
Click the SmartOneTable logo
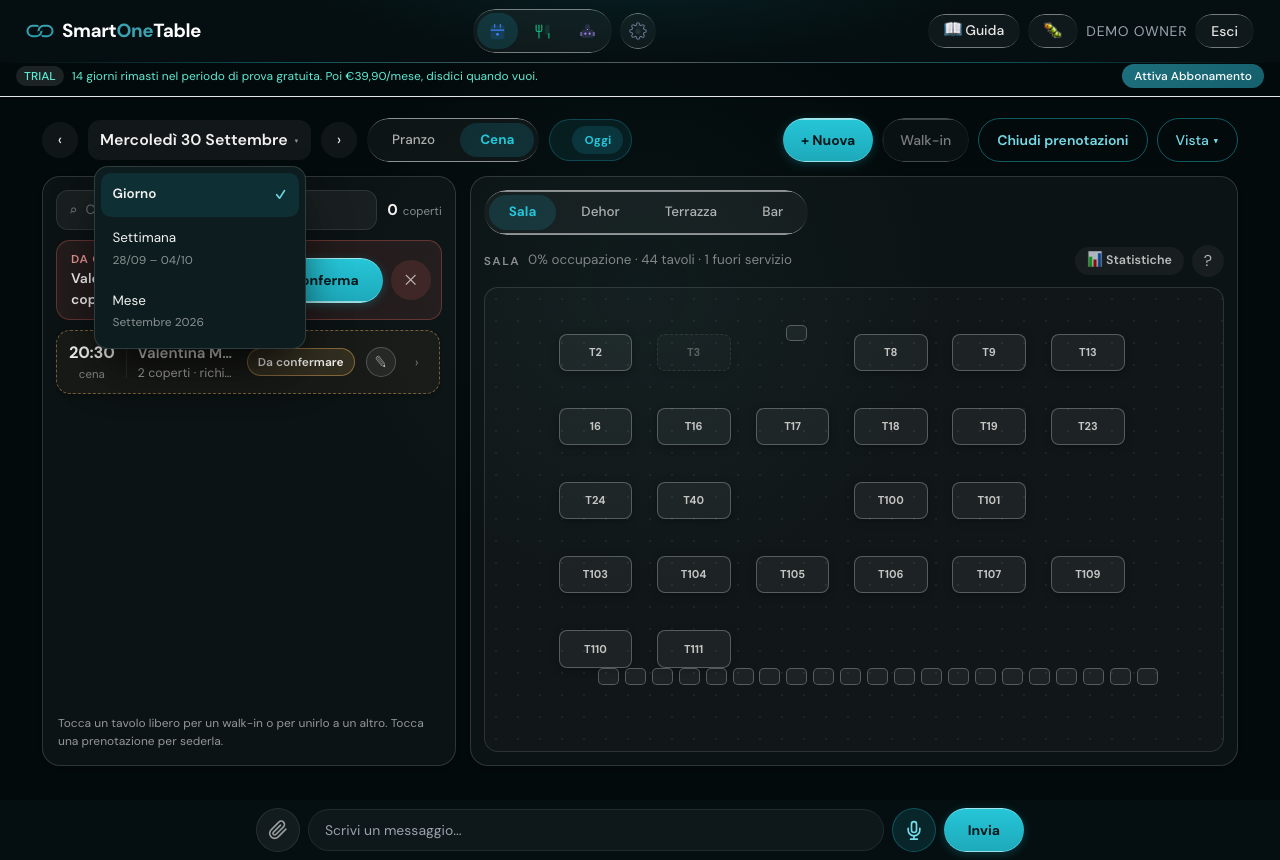[113, 31]
